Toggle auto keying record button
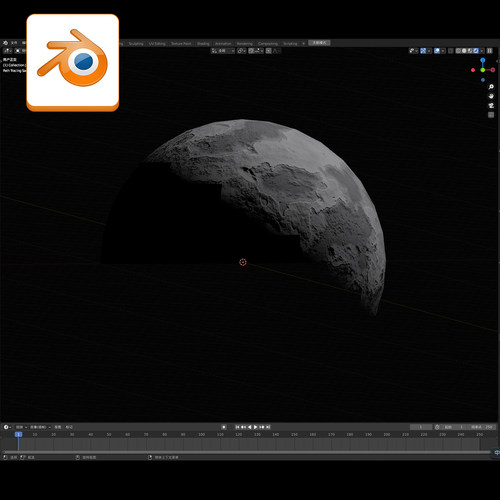500x500 pixels. (224, 427)
